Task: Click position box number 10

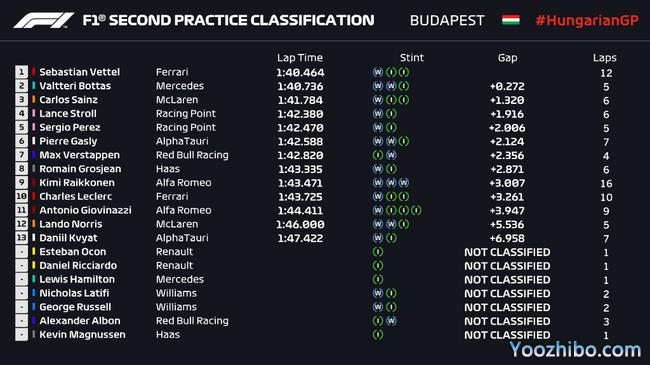Action: 22,196
